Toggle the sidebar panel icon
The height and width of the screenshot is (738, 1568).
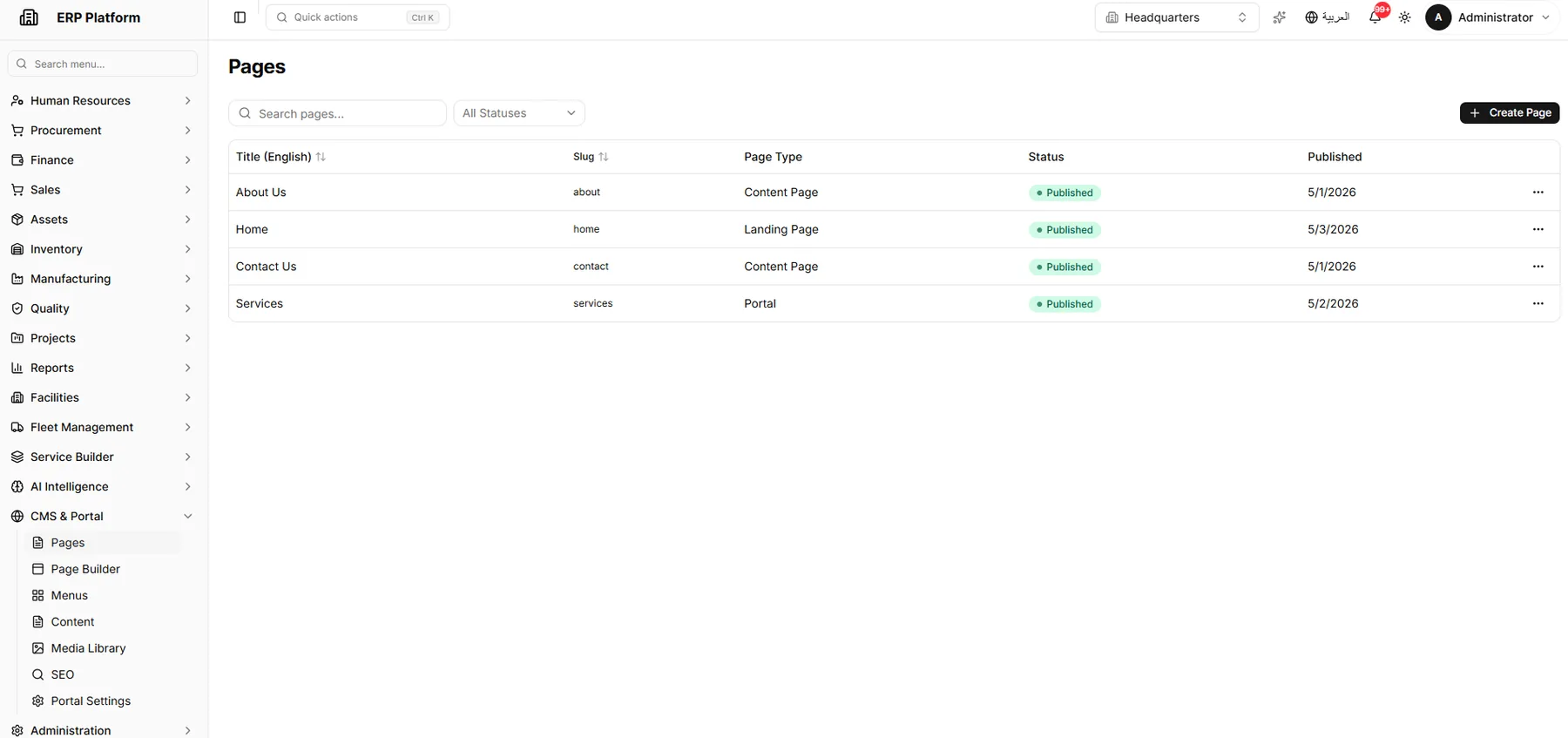pos(240,17)
